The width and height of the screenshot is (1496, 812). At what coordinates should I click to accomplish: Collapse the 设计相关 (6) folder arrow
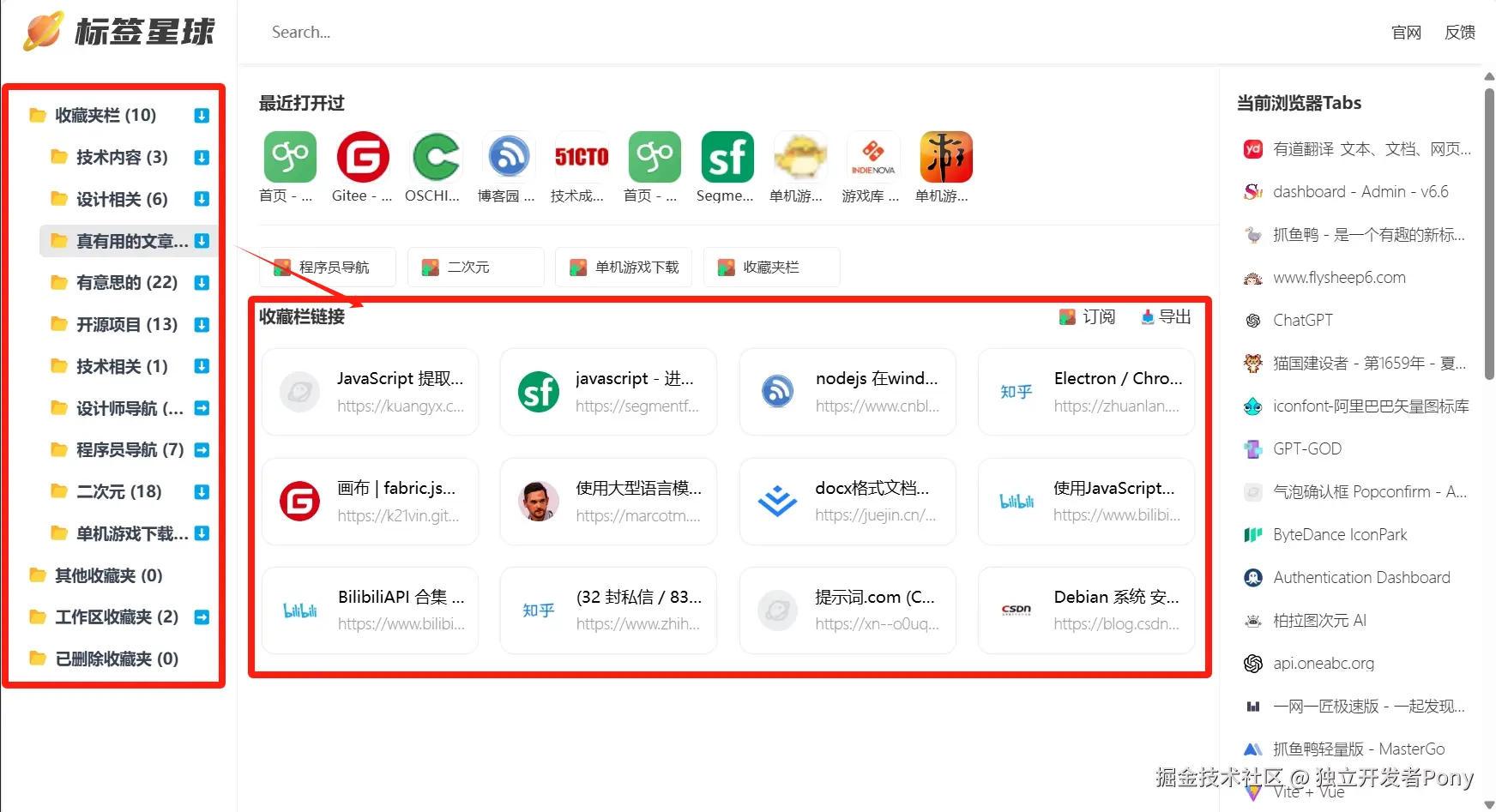[202, 199]
